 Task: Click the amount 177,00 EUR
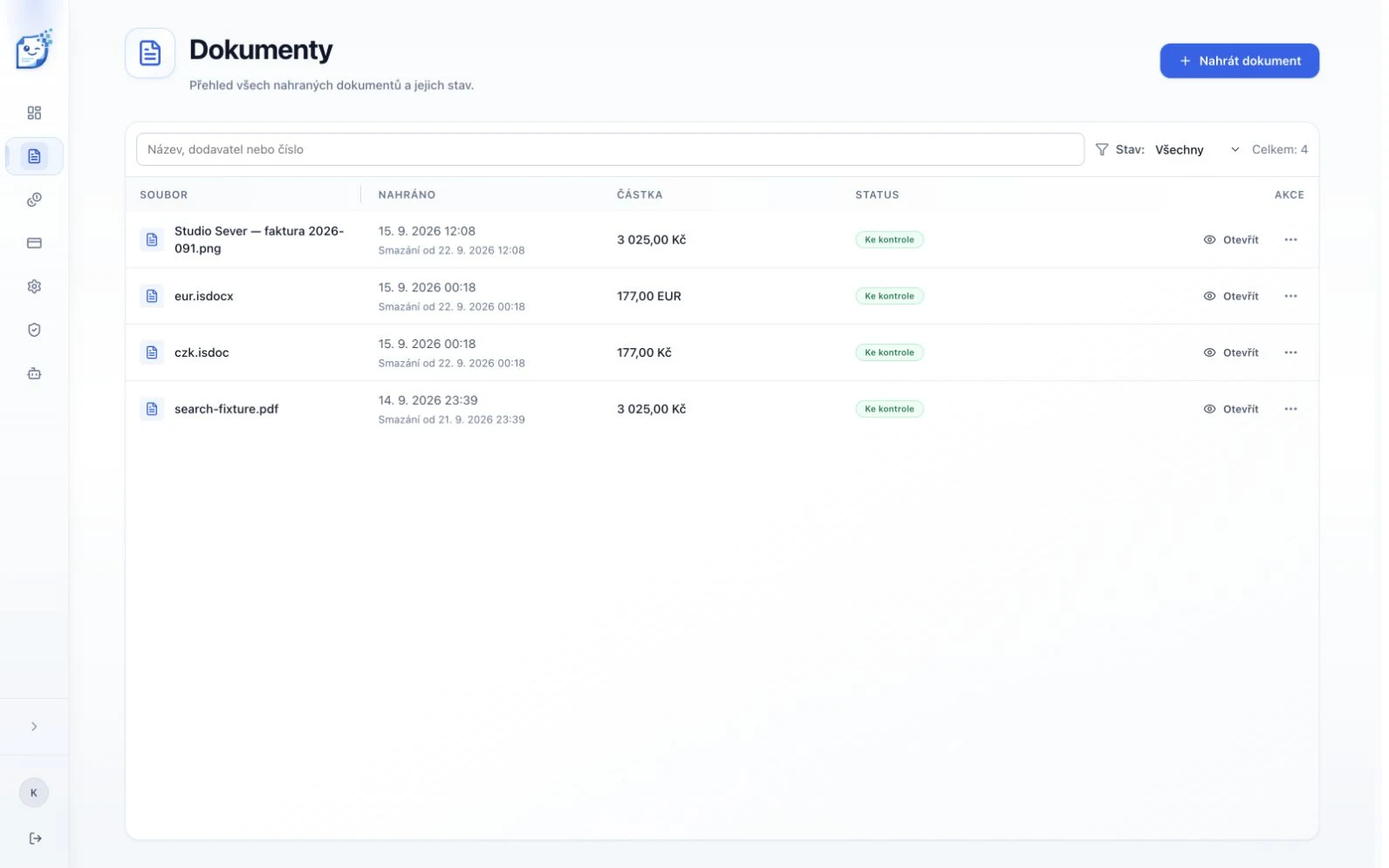(x=649, y=296)
